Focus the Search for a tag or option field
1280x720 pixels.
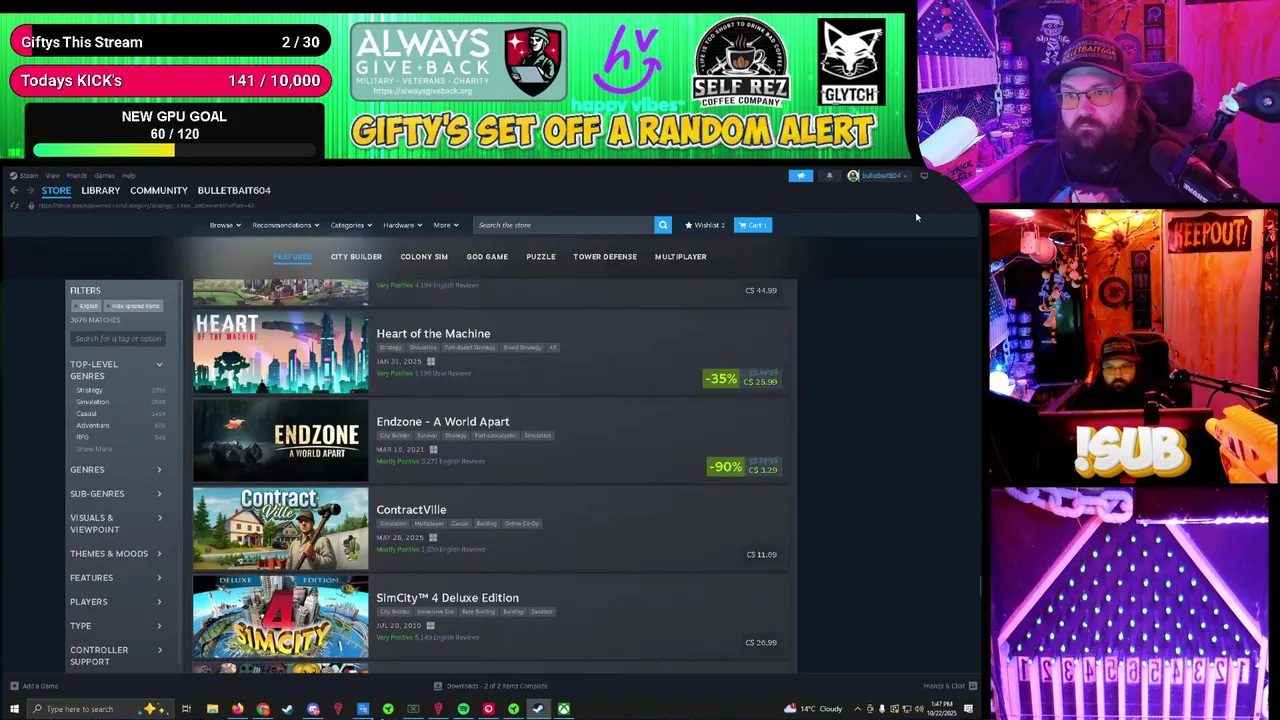coord(117,339)
